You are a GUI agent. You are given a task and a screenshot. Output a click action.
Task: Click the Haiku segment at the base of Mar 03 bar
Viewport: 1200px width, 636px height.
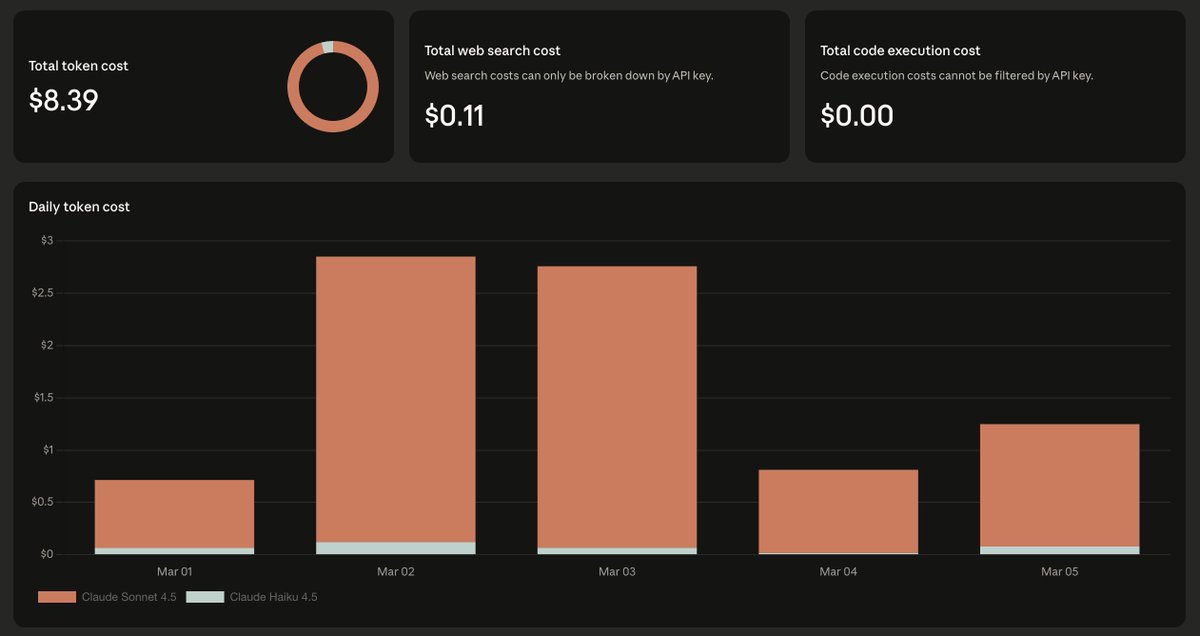(616, 549)
